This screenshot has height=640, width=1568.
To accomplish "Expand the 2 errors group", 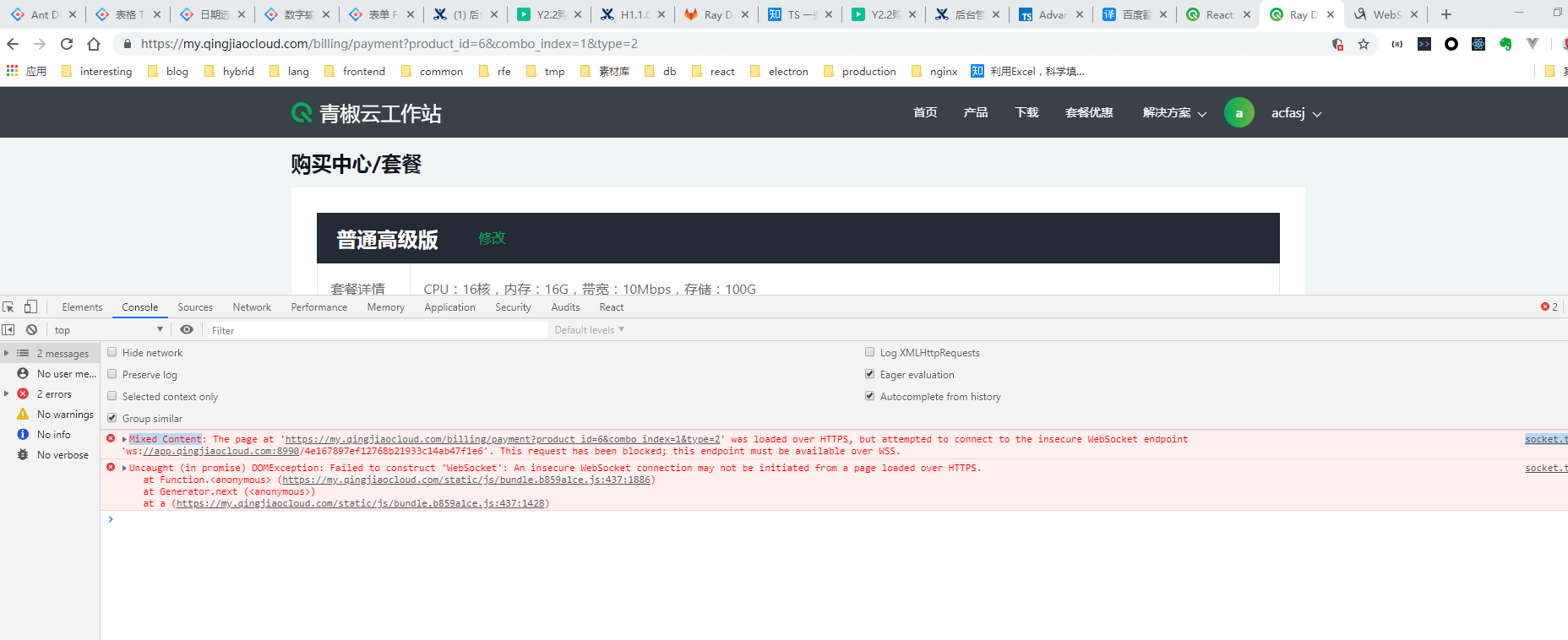I will pos(7,393).
